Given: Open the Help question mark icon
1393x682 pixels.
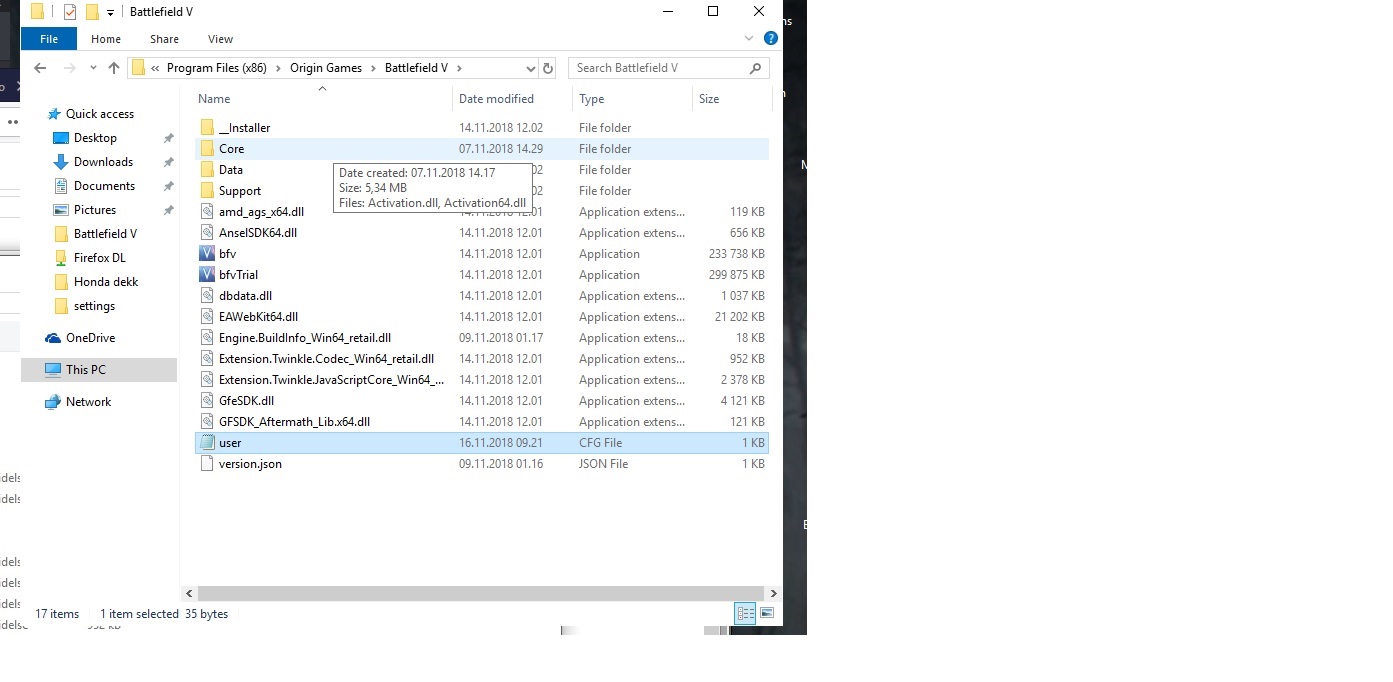Looking at the screenshot, I should [x=770, y=38].
